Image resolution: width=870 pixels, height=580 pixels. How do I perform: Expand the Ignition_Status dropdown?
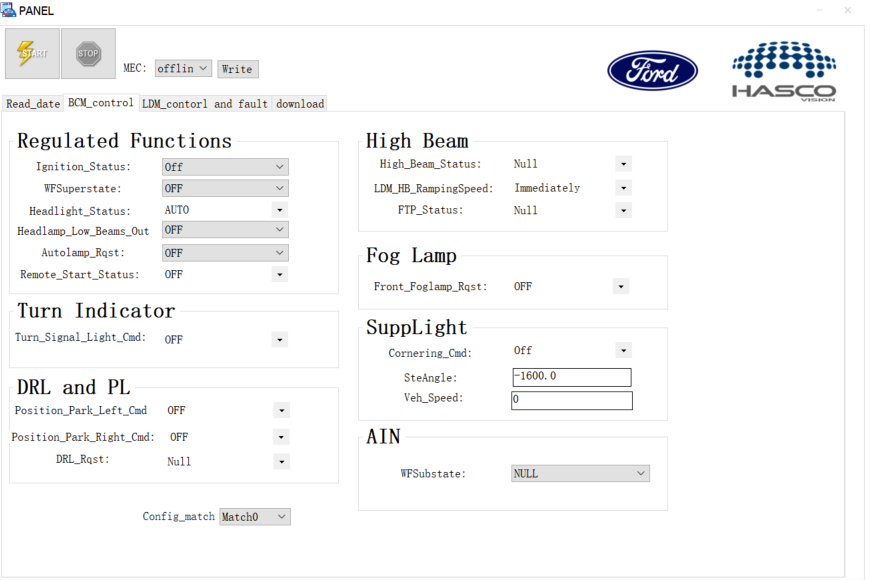[x=225, y=167]
